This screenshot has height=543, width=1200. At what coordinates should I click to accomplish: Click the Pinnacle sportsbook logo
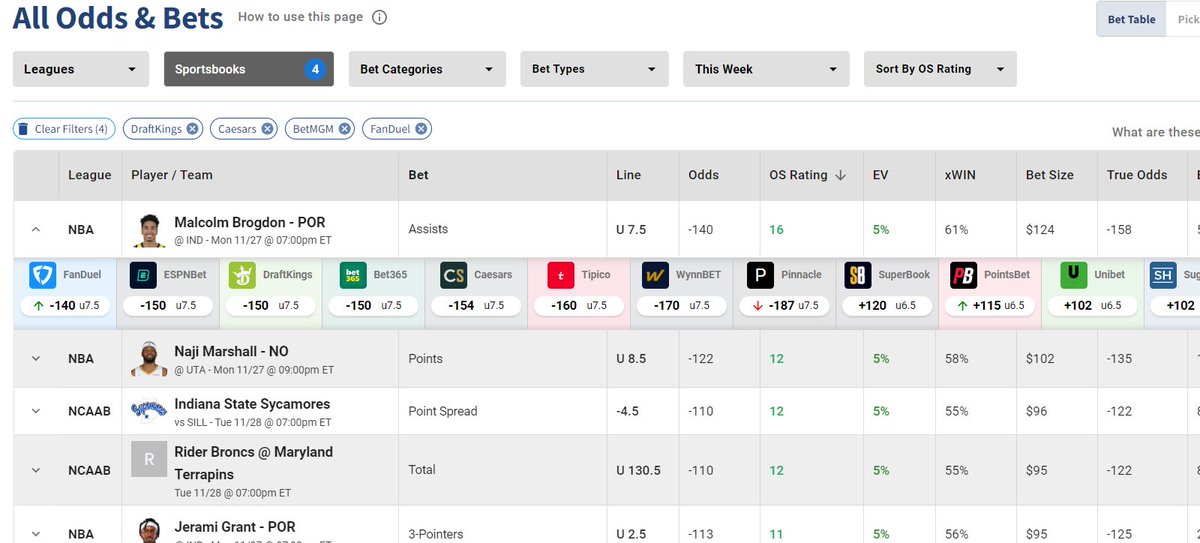[760, 275]
